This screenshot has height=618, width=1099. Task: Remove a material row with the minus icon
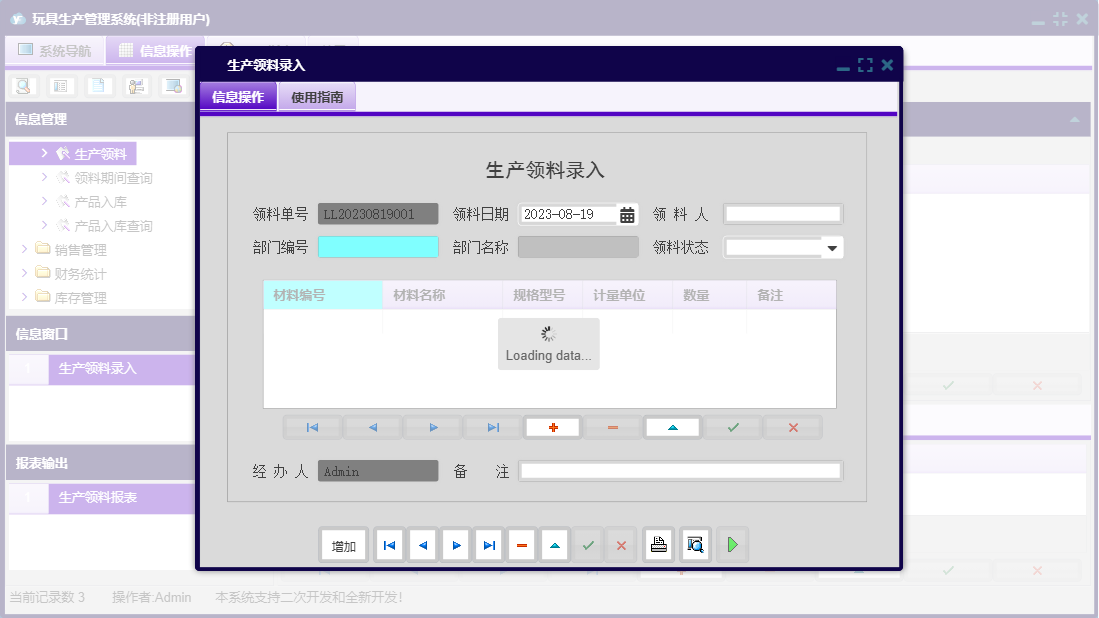click(x=612, y=427)
